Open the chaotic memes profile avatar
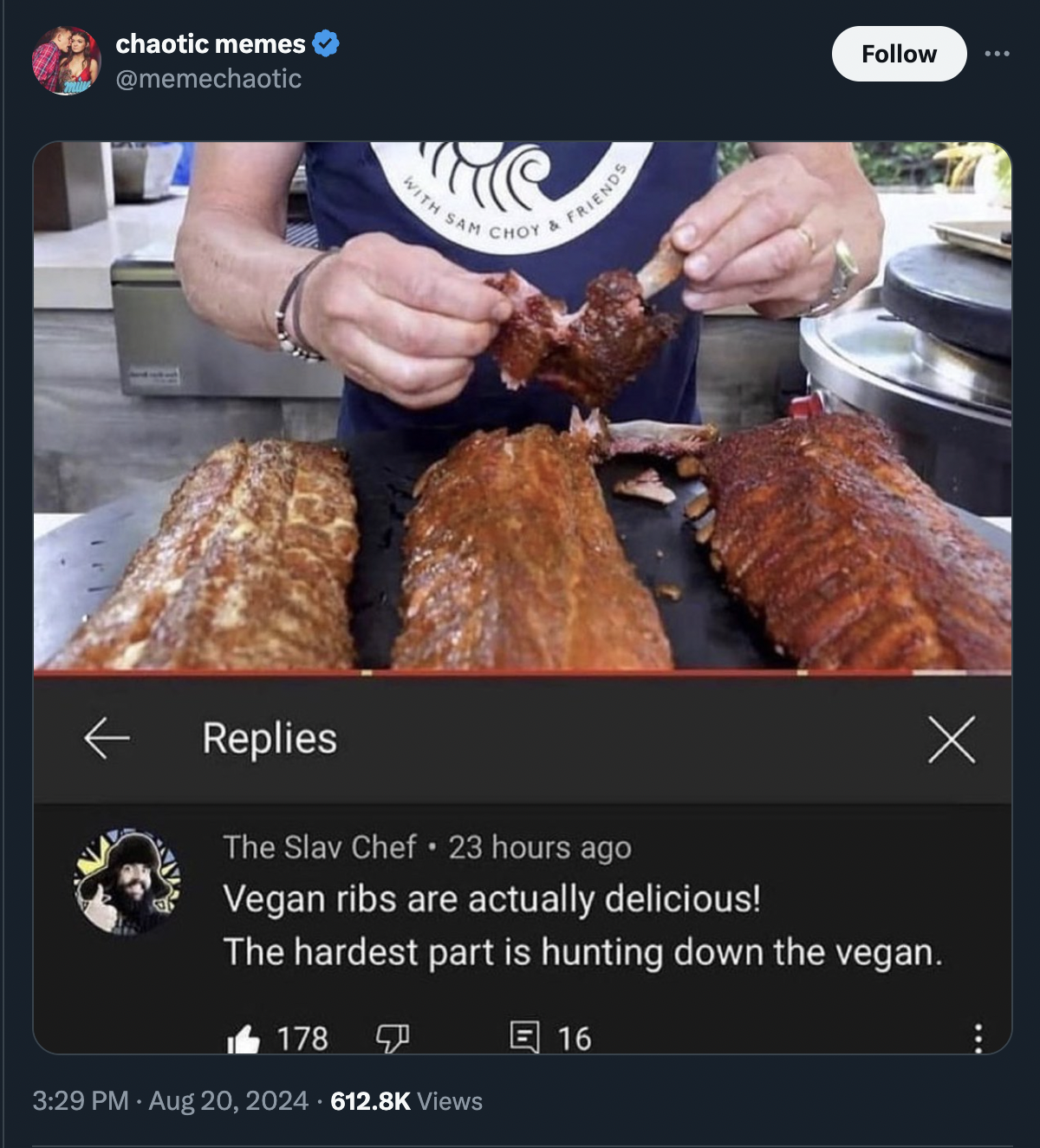Image resolution: width=1040 pixels, height=1148 pixels. [x=66, y=61]
